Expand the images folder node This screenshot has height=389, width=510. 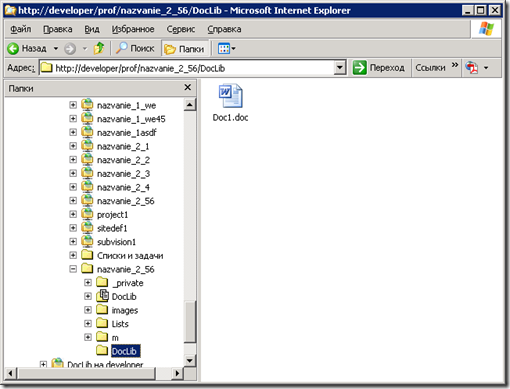(x=88, y=310)
